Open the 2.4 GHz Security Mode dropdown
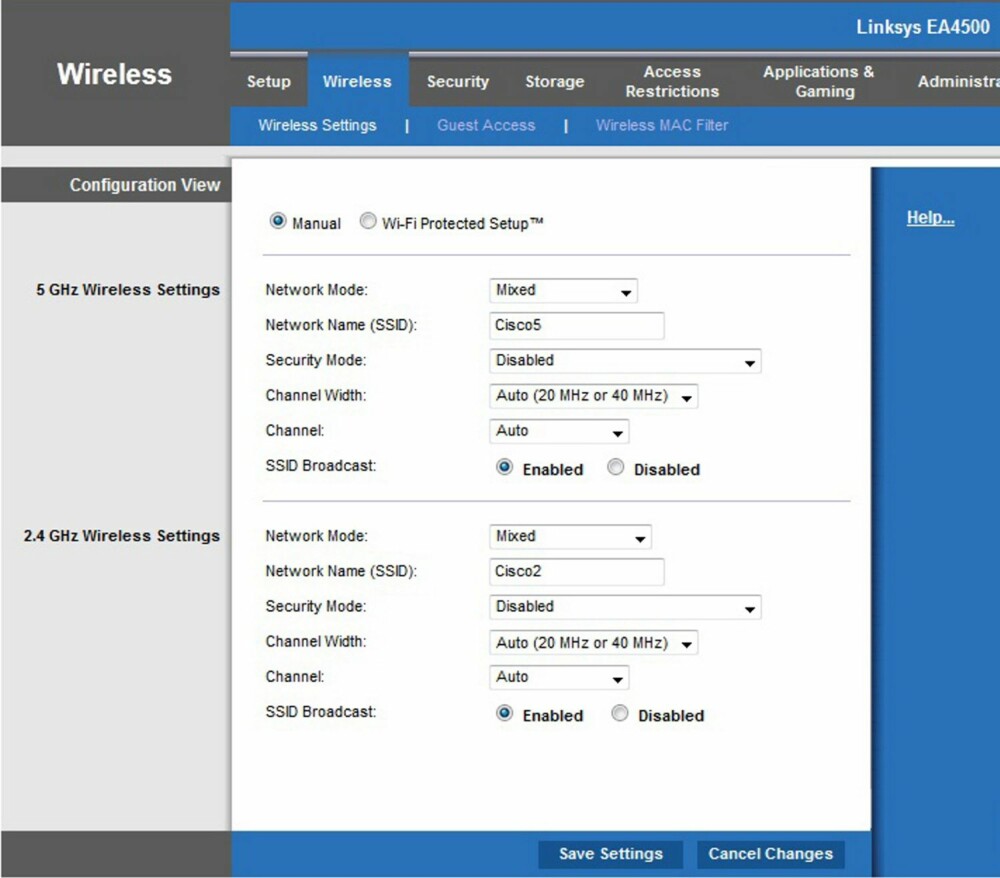 click(625, 607)
